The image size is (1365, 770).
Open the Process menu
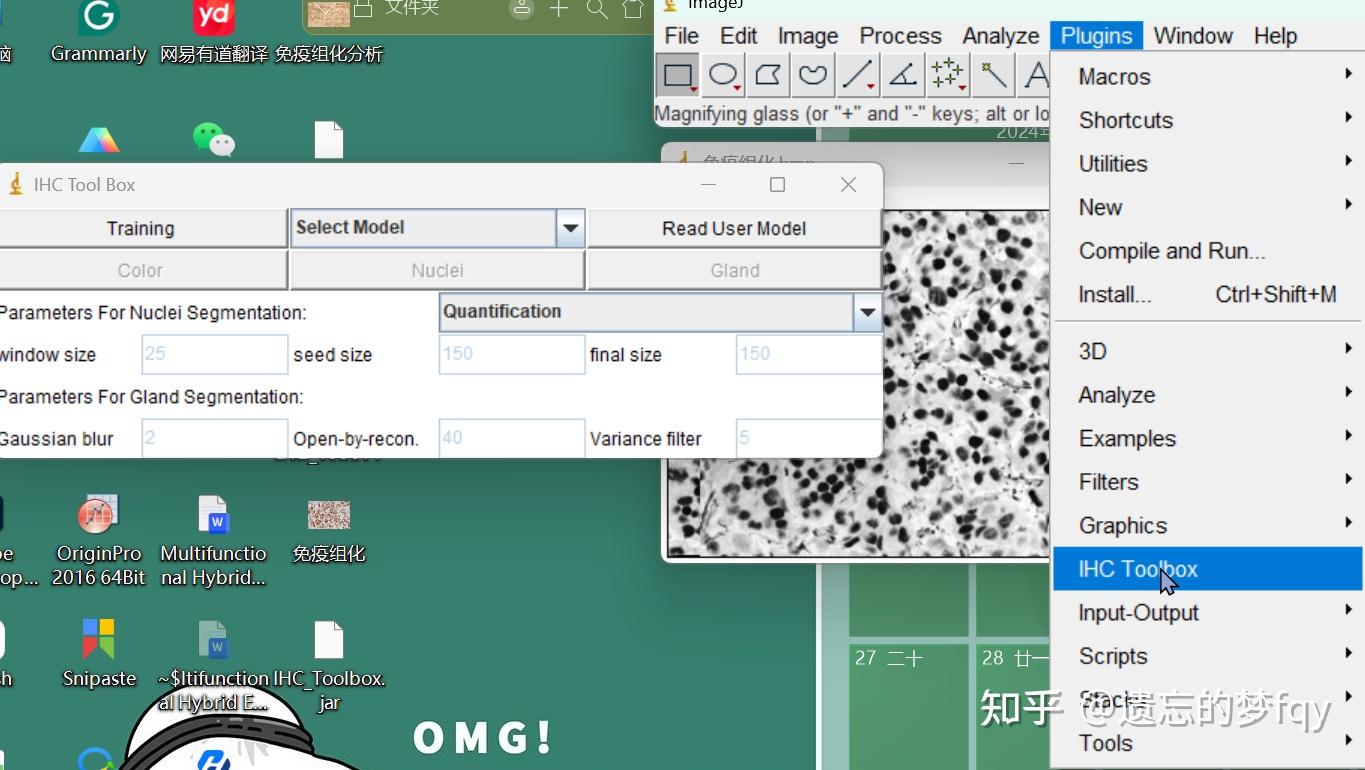pyautogui.click(x=901, y=36)
